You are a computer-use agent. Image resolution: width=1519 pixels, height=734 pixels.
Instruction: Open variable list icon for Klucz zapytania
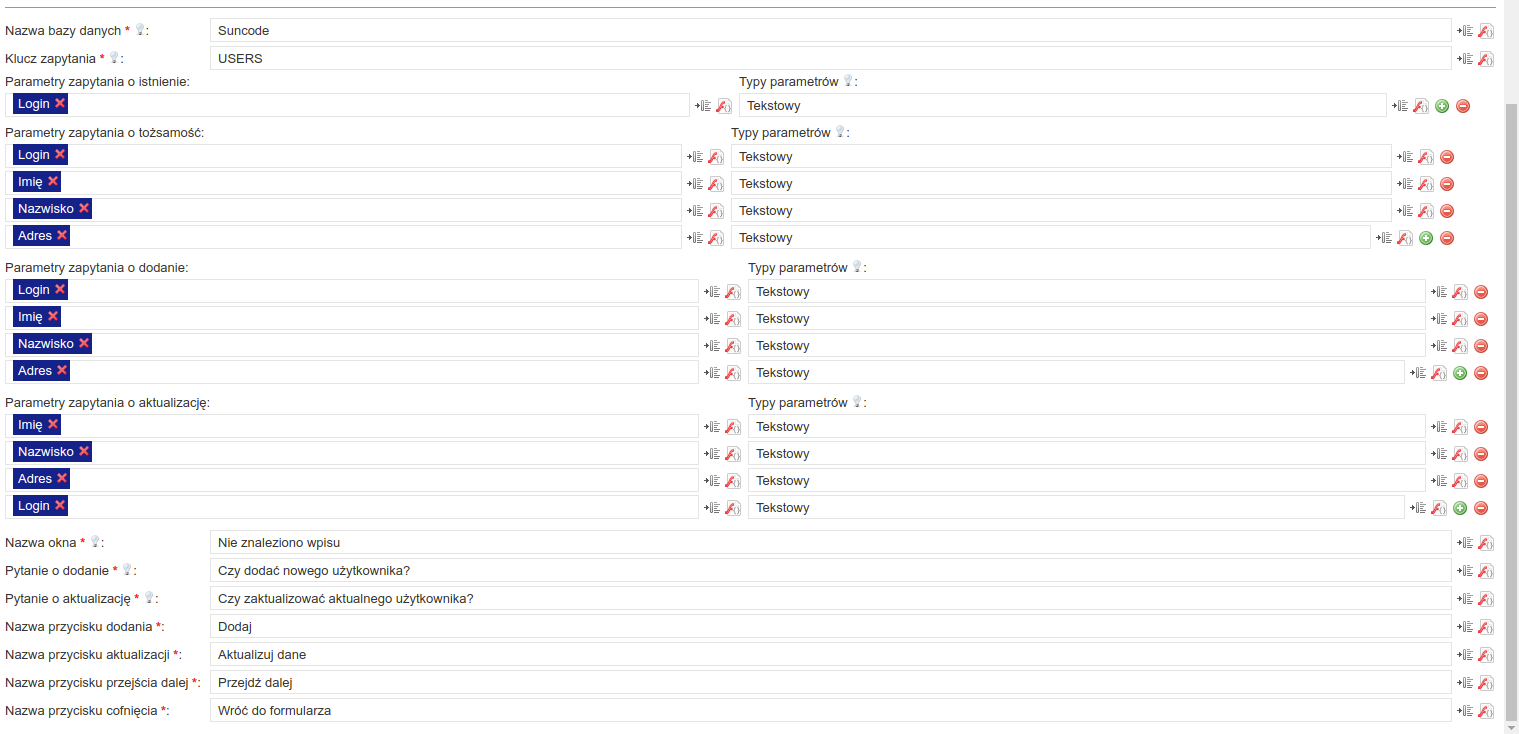pyautogui.click(x=1465, y=59)
